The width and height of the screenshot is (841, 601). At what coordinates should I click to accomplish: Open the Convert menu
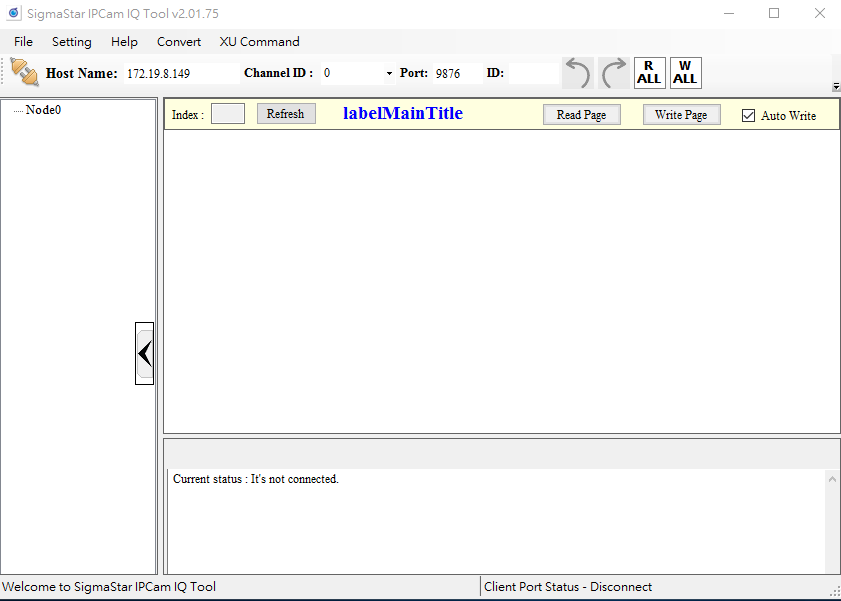pos(178,42)
